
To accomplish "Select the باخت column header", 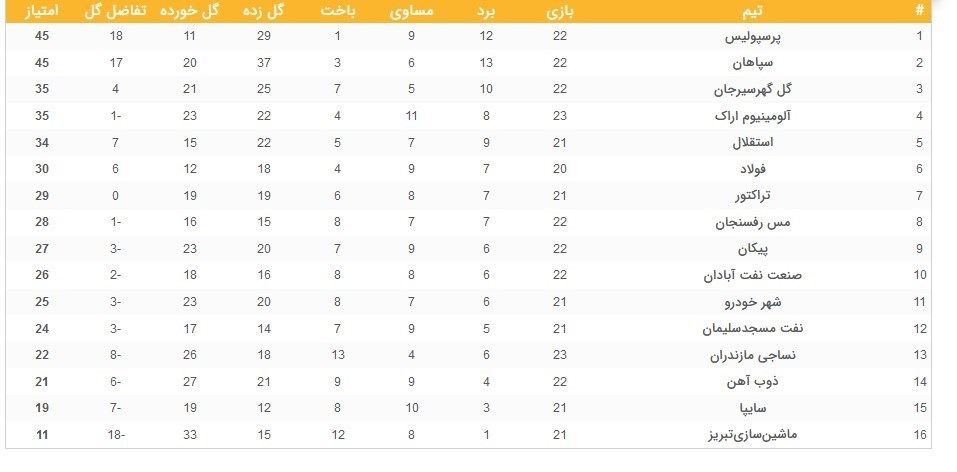I will (x=338, y=12).
